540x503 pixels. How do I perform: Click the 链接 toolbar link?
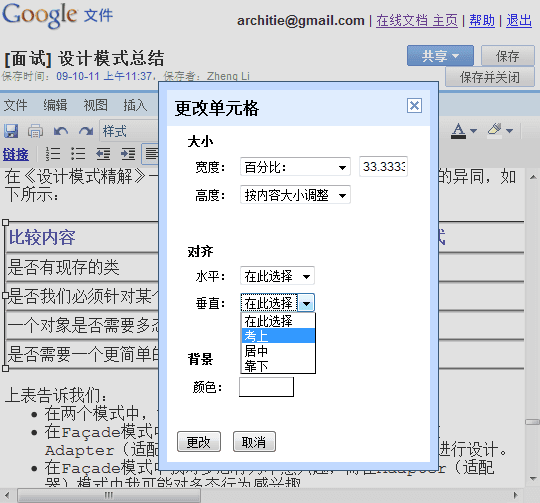pyautogui.click(x=15, y=154)
